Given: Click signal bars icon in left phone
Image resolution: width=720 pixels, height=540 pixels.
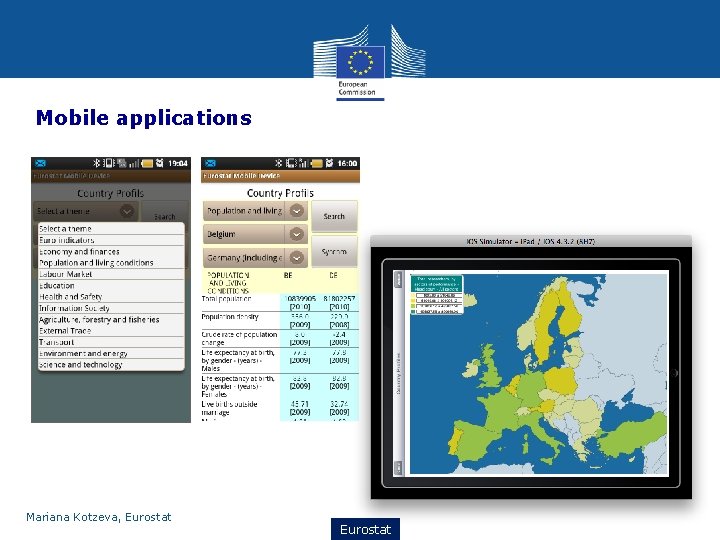Looking at the screenshot, I should pos(134,163).
